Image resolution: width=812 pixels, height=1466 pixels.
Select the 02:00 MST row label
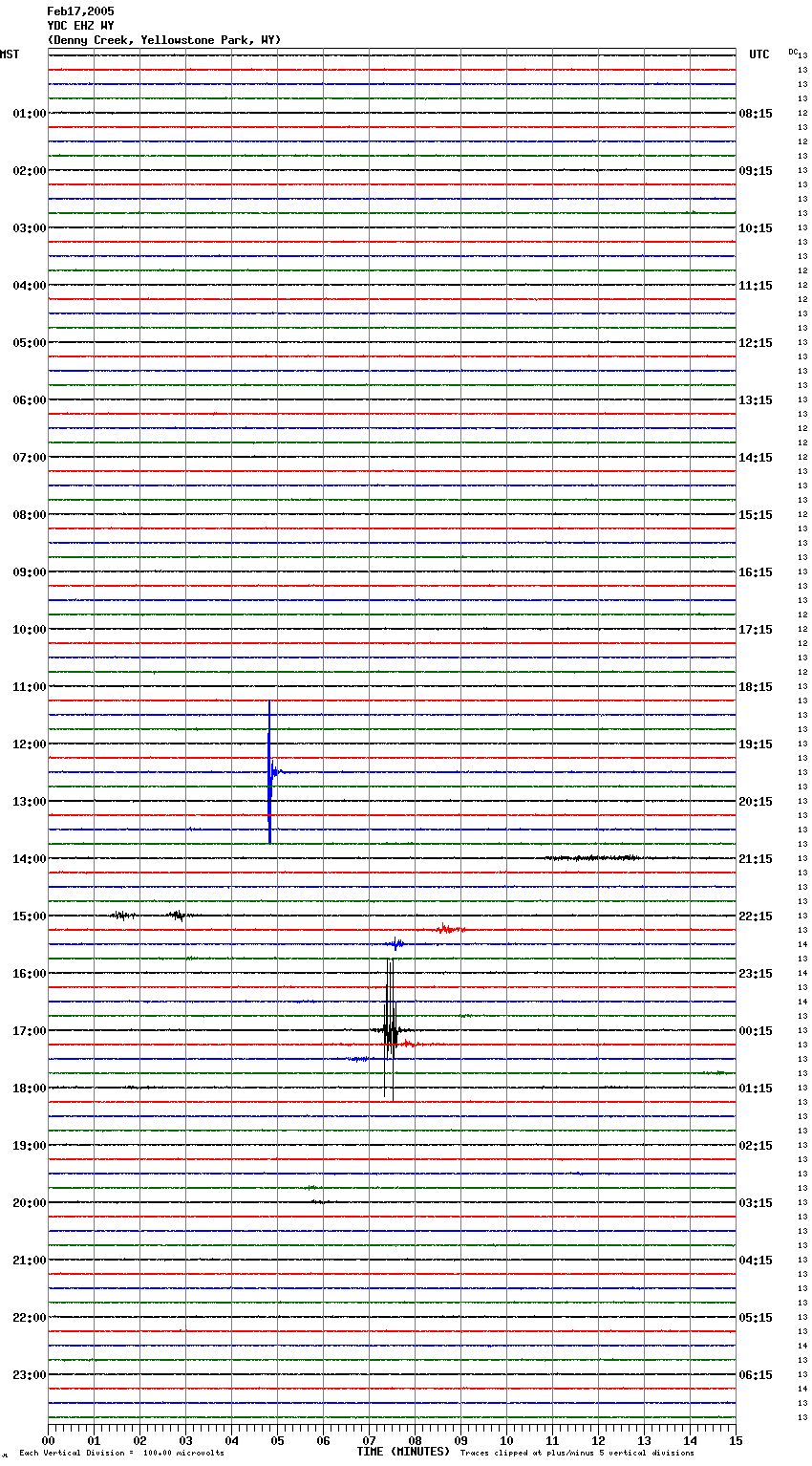[x=29, y=171]
